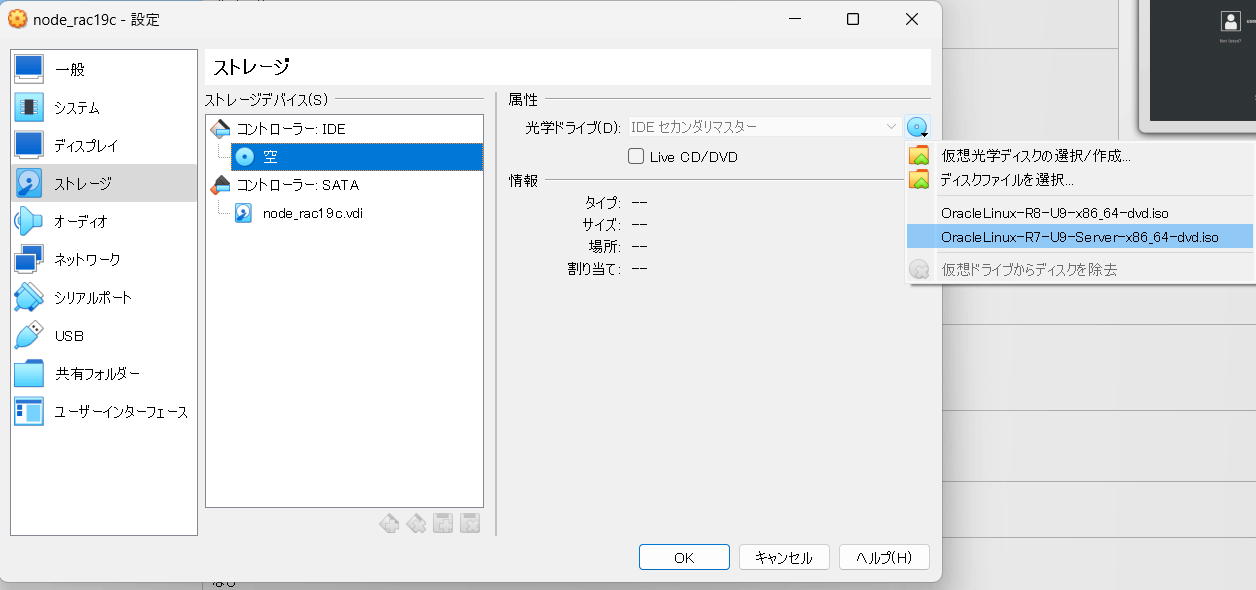Viewport: 1256px width, 590px height.
Task: Click the node_rac19c.vdi hard disk icon
Action: point(244,213)
